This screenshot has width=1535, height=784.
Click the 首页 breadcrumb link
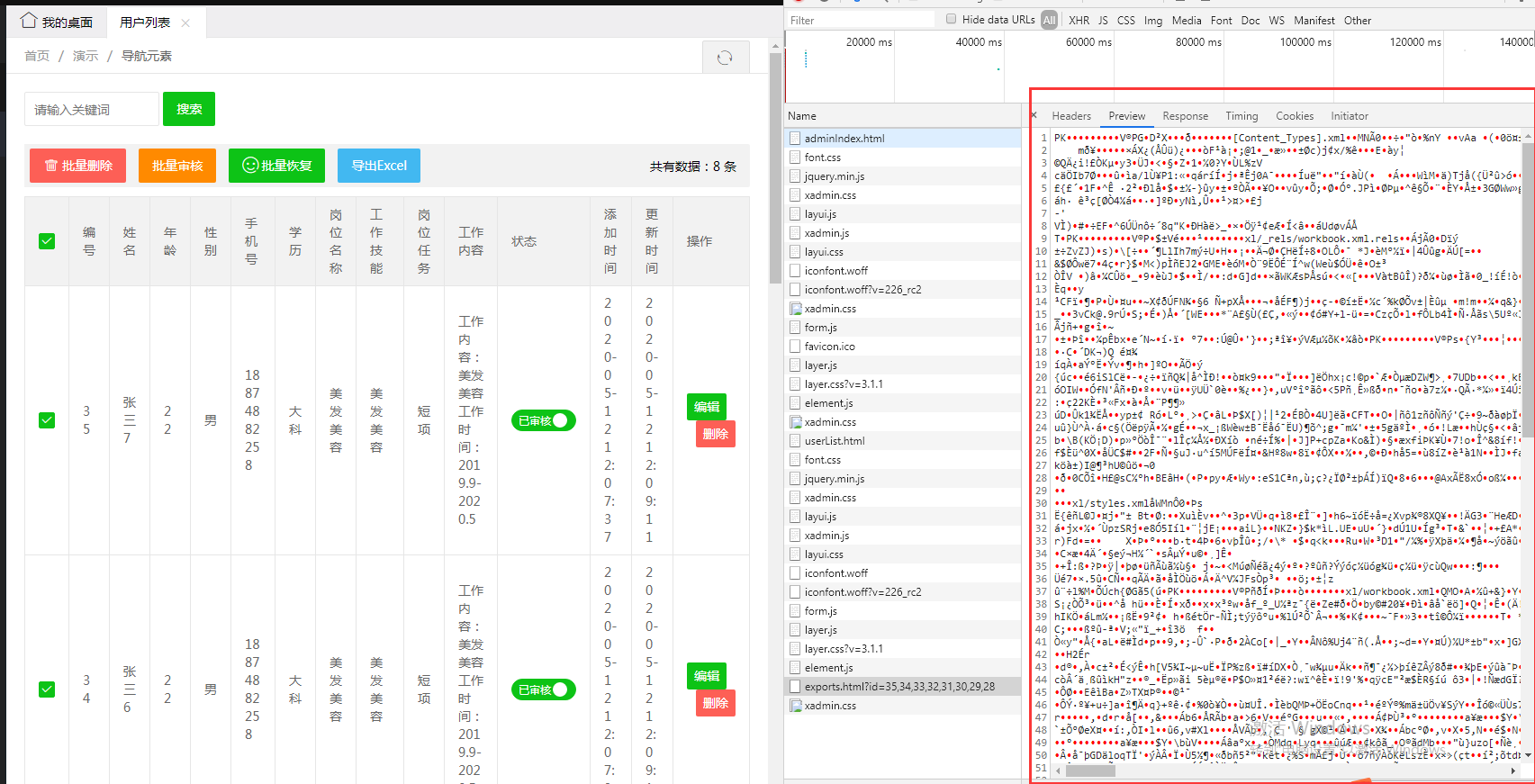[37, 56]
